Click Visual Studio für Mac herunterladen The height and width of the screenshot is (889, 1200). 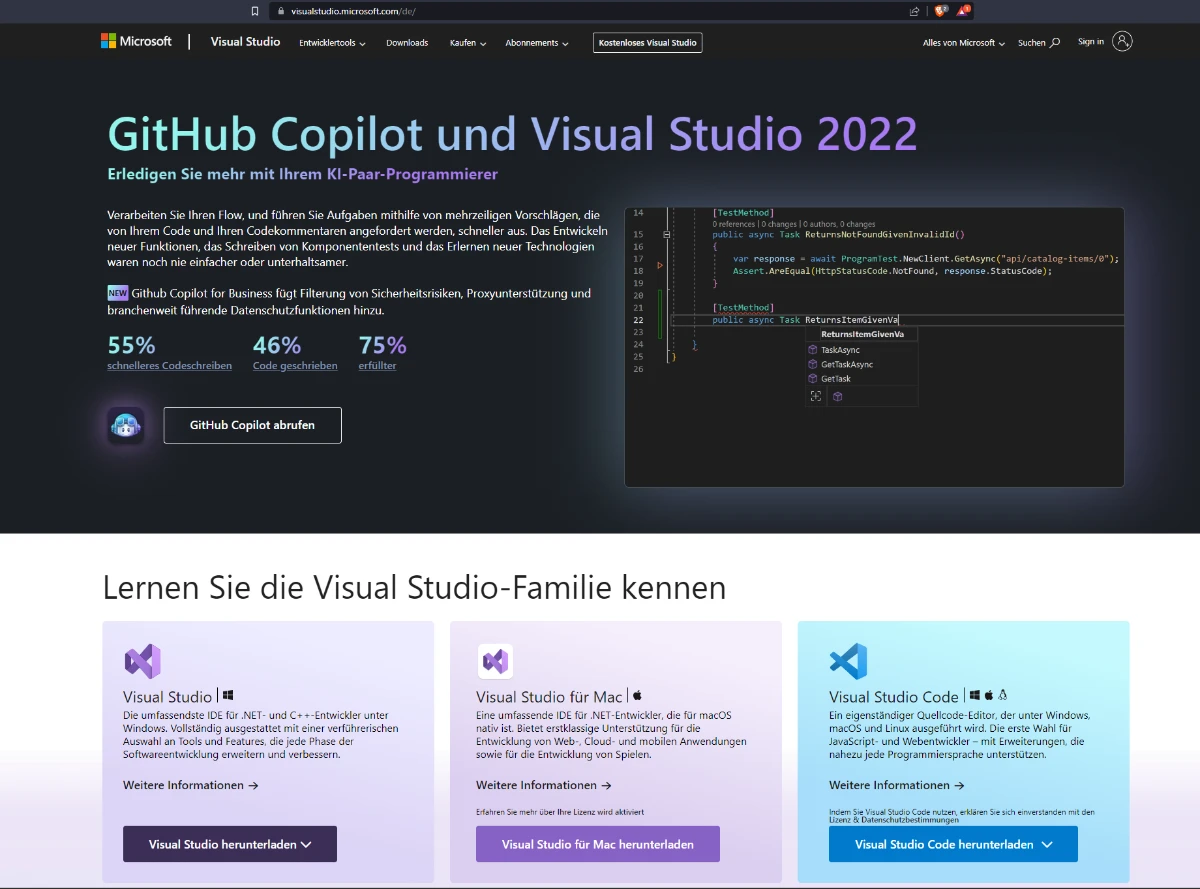click(598, 844)
